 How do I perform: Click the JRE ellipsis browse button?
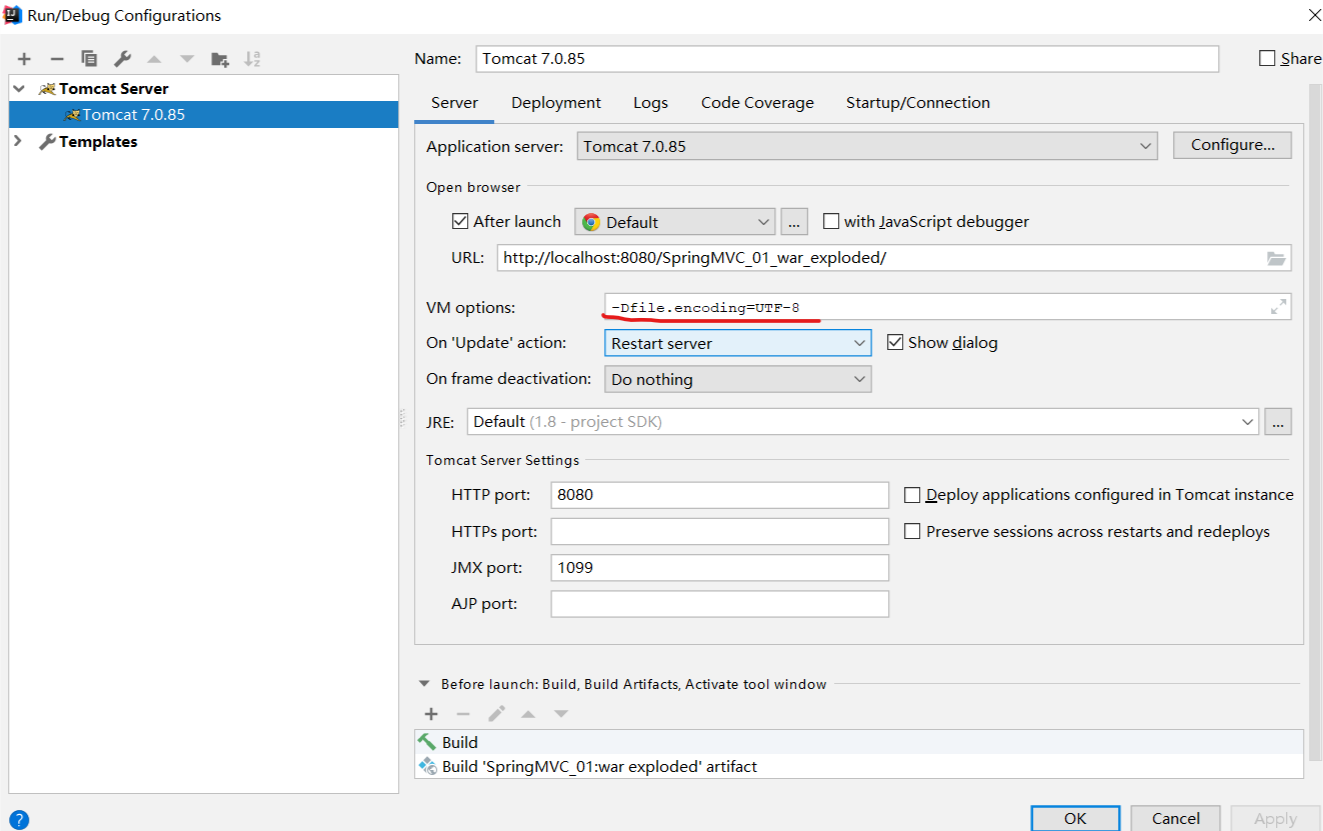coord(1278,422)
